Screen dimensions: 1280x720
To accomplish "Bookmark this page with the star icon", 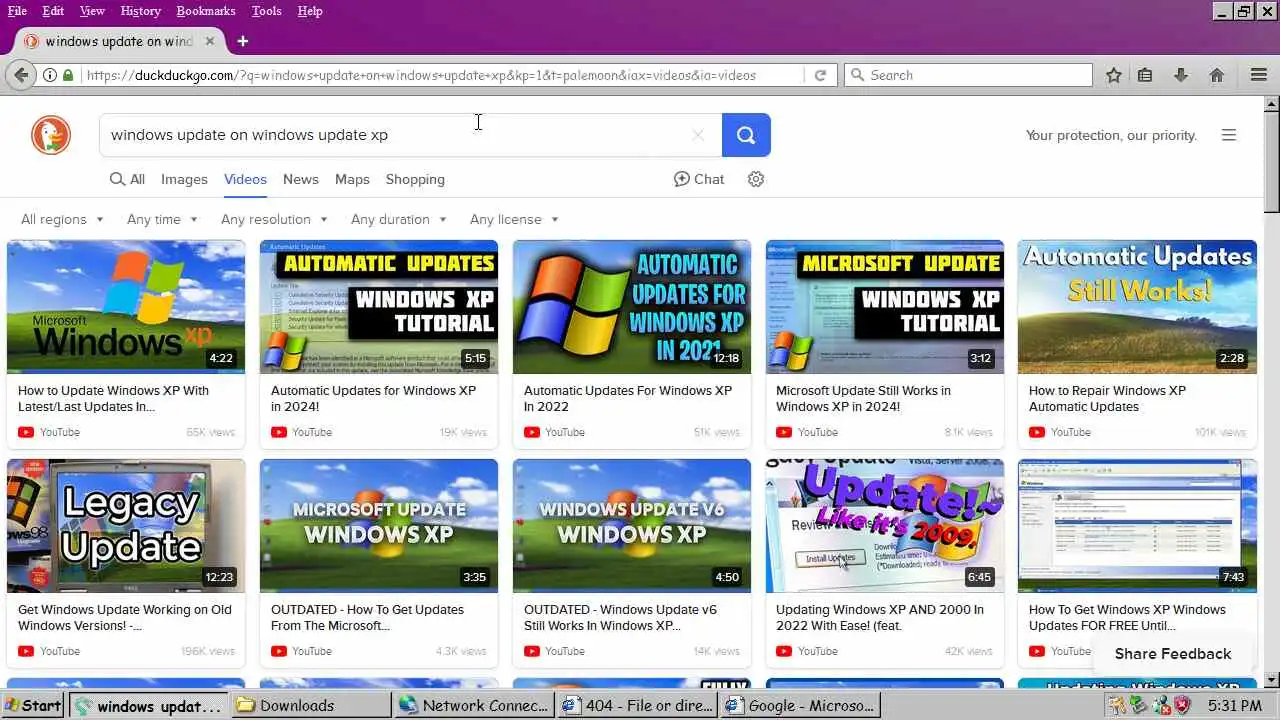I will click(1114, 75).
